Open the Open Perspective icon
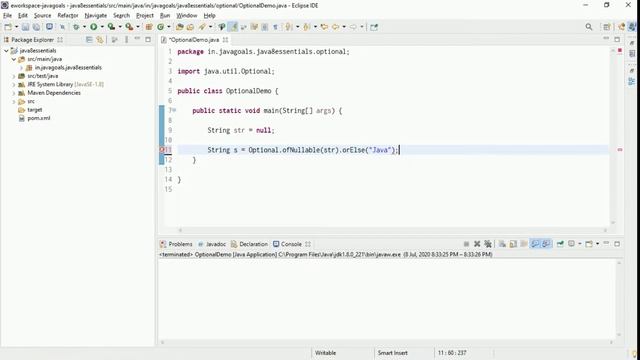640x360 pixels. click(607, 27)
